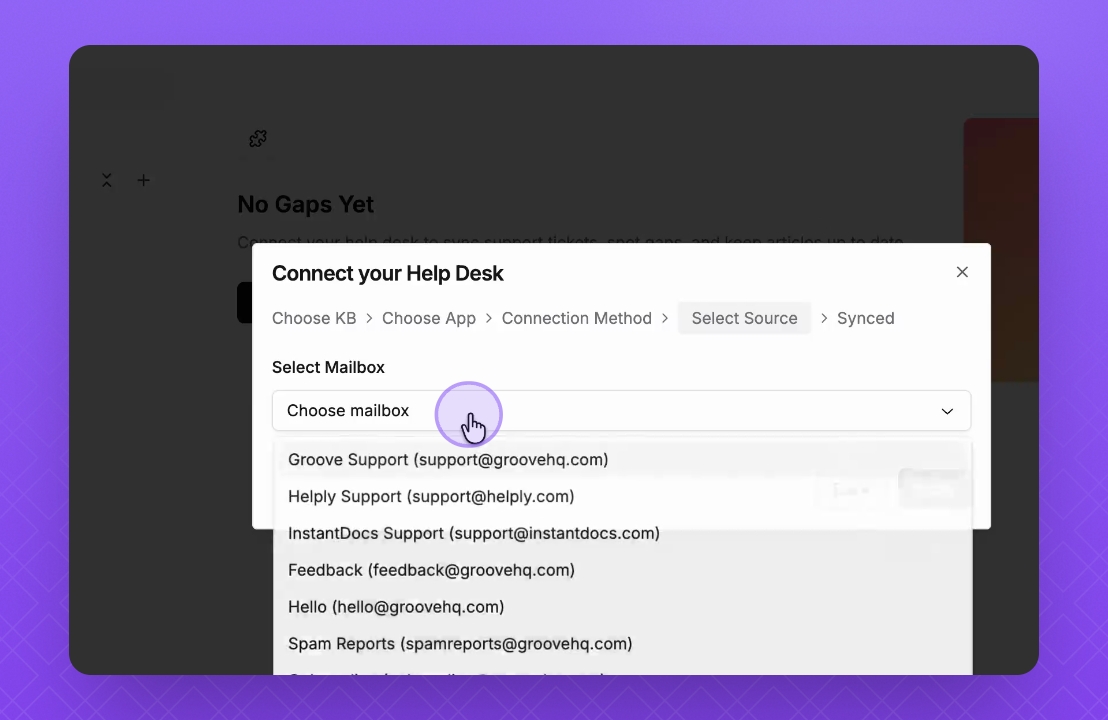Click the plus icon in sidebar
Viewport: 1108px width, 720px height.
pos(143,181)
